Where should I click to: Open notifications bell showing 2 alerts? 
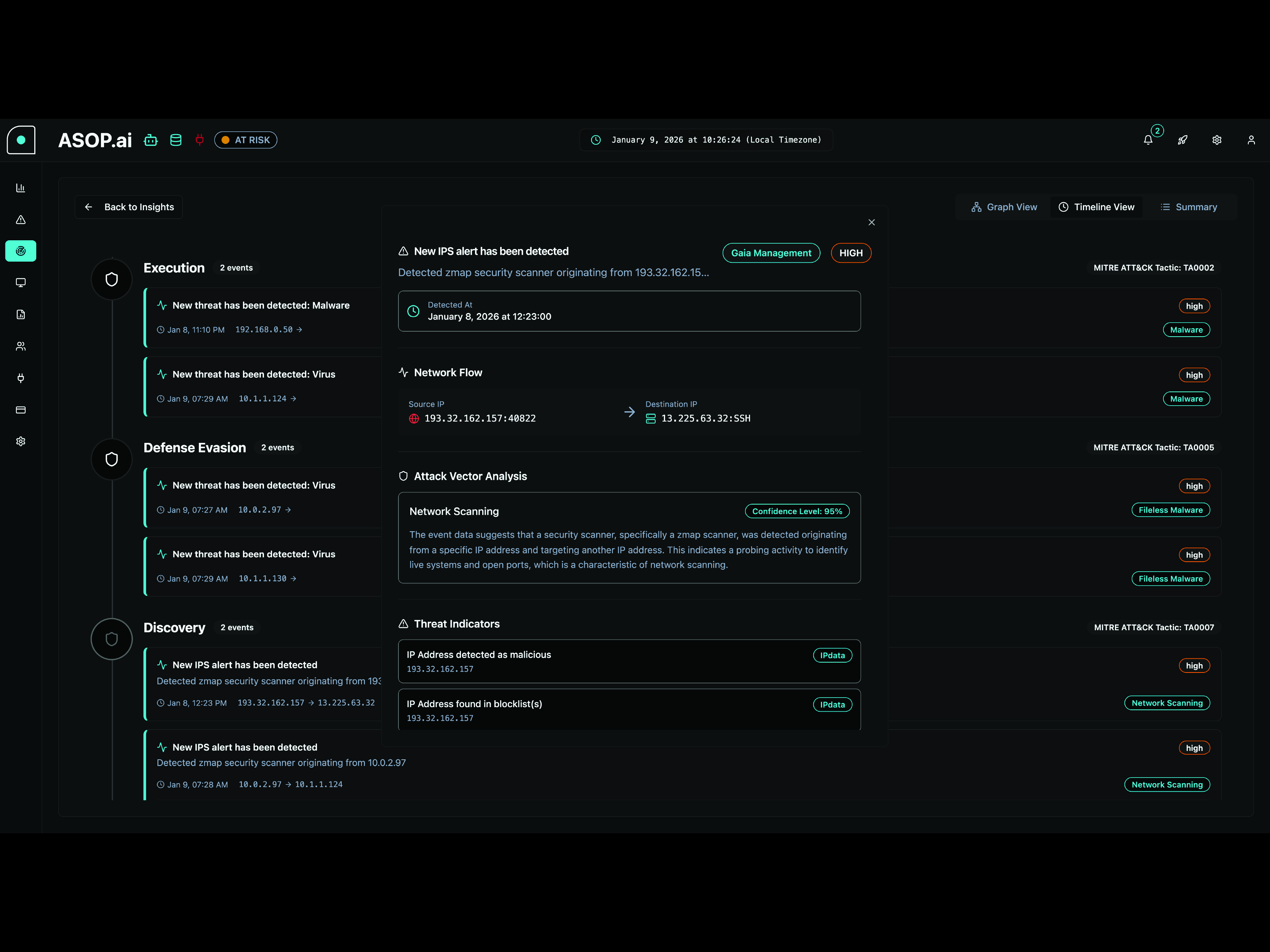pos(1148,139)
